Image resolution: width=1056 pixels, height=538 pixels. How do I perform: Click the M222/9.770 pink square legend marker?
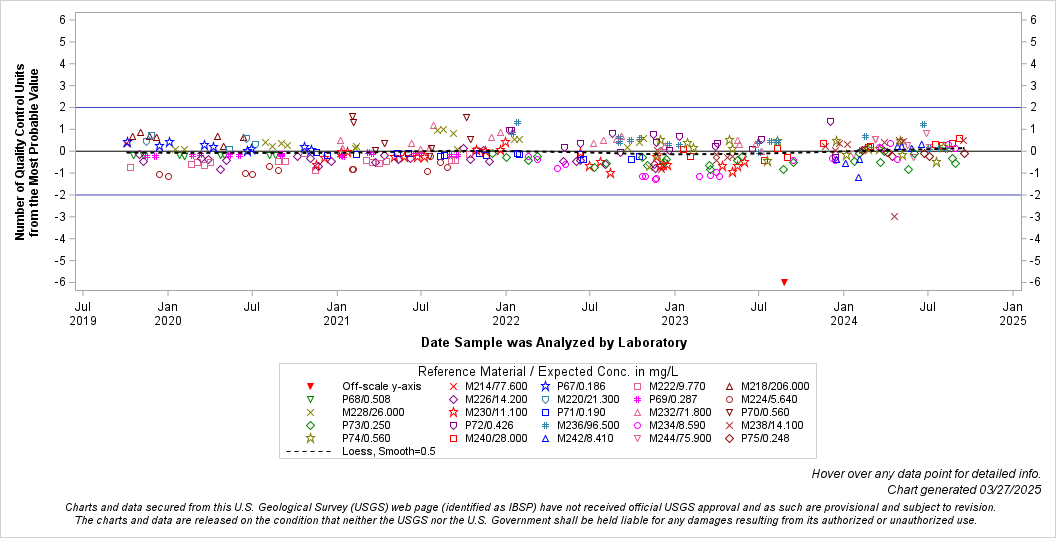(637, 386)
